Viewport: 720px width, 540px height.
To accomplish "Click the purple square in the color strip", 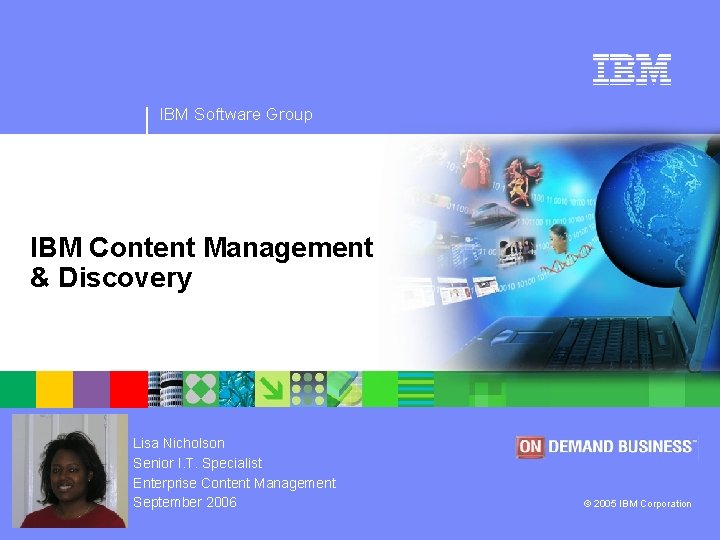I will tap(91, 389).
